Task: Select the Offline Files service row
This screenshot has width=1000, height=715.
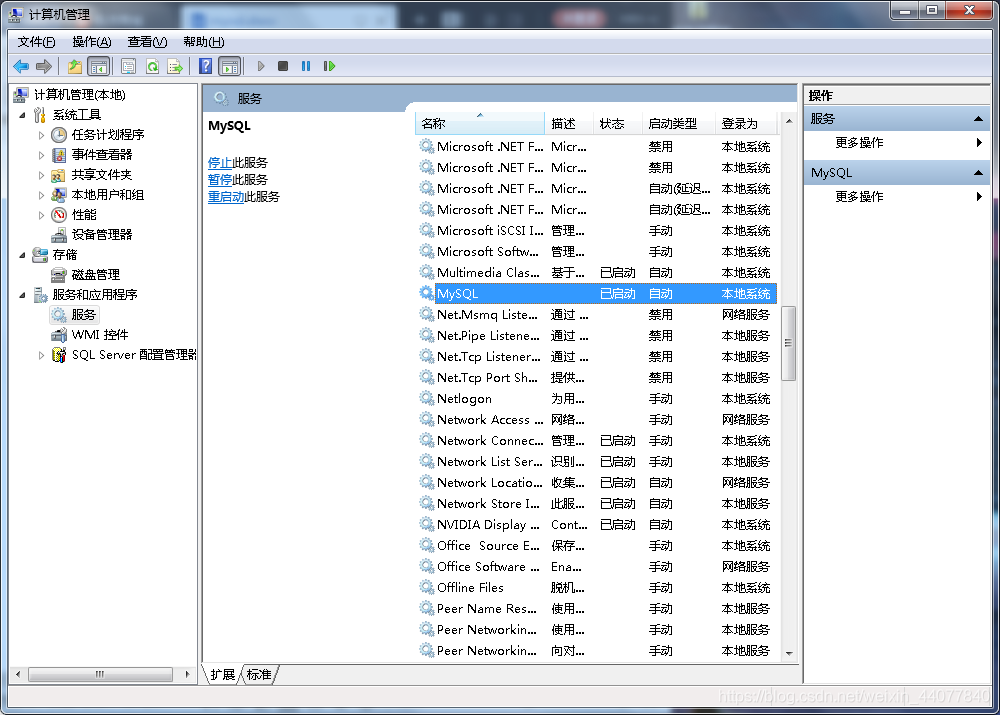Action: point(597,588)
